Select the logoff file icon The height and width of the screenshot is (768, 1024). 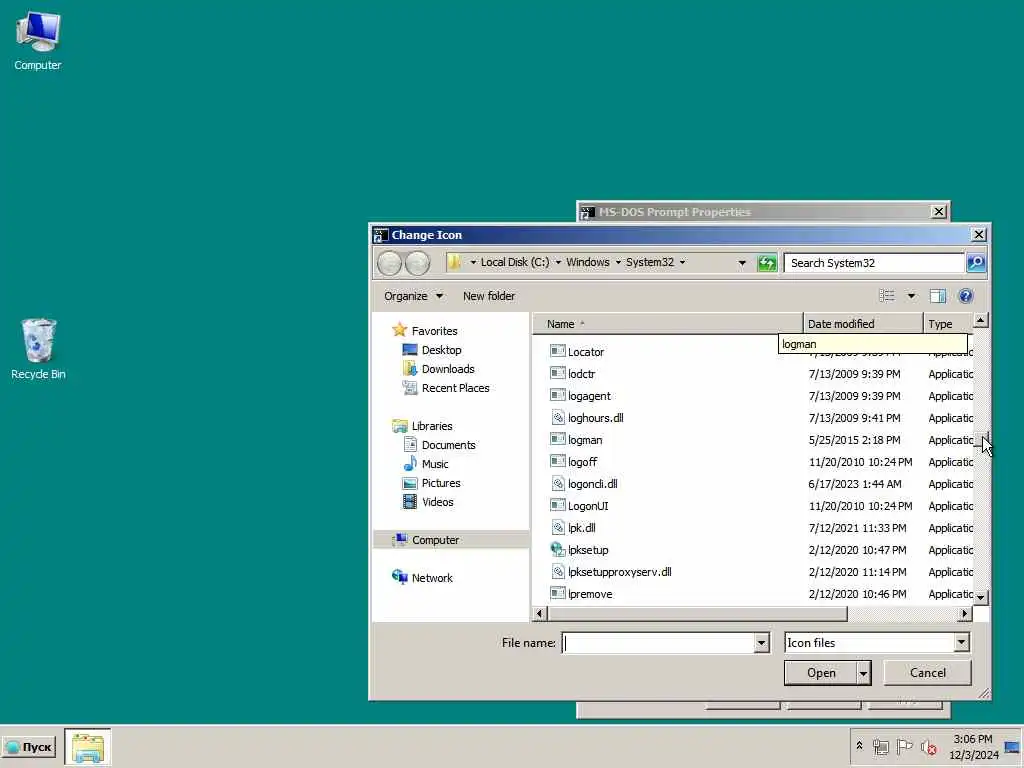(x=557, y=462)
